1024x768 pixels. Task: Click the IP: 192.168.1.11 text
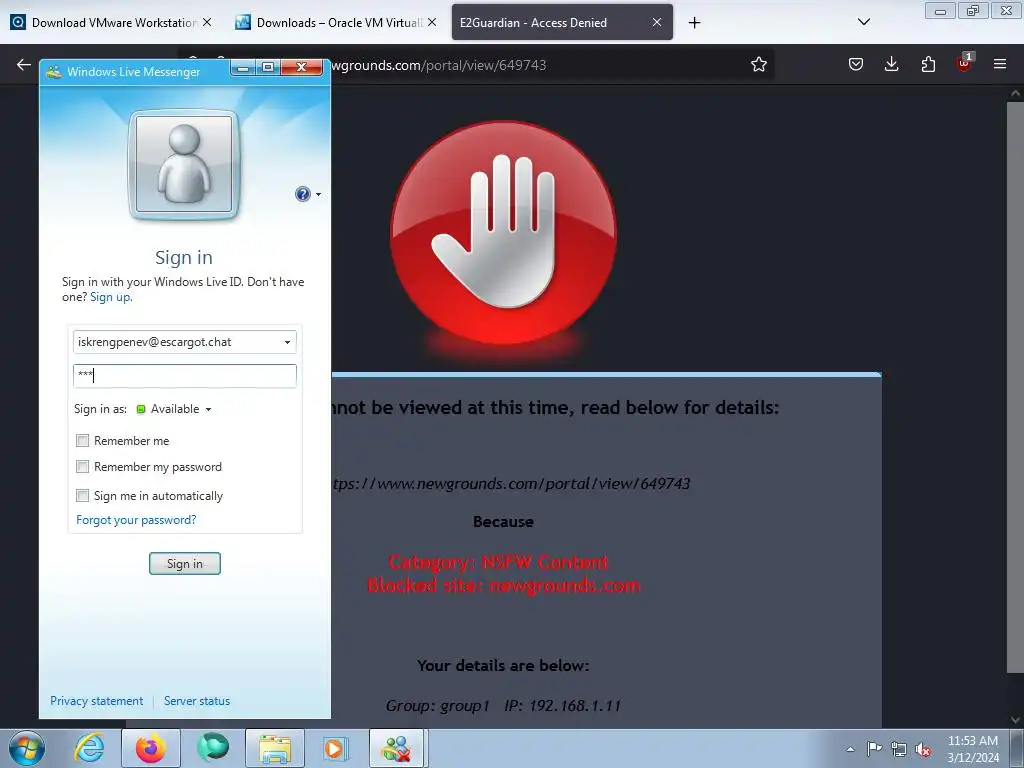tap(562, 706)
